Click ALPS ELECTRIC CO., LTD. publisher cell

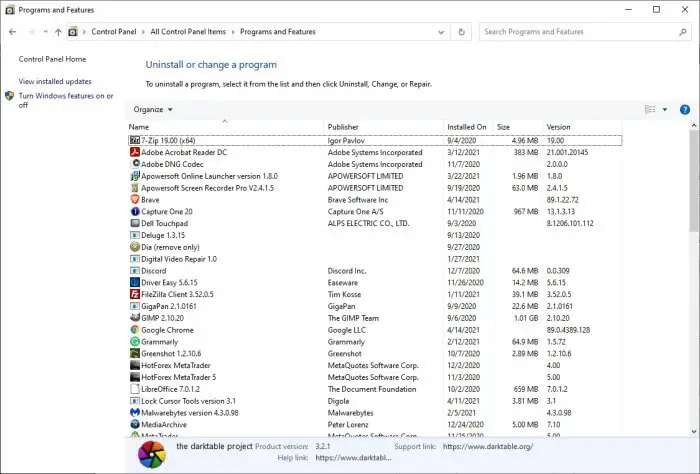368,223
